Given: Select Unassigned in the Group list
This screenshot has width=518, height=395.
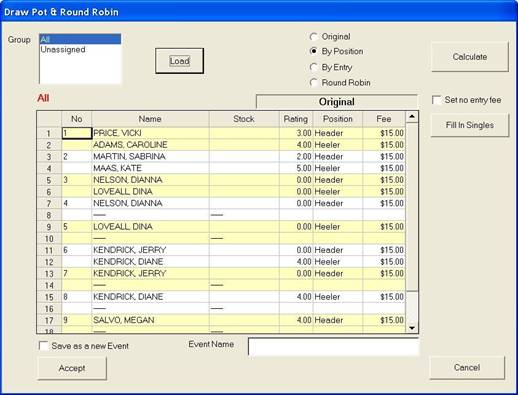Looking at the screenshot, I should pyautogui.click(x=80, y=49).
